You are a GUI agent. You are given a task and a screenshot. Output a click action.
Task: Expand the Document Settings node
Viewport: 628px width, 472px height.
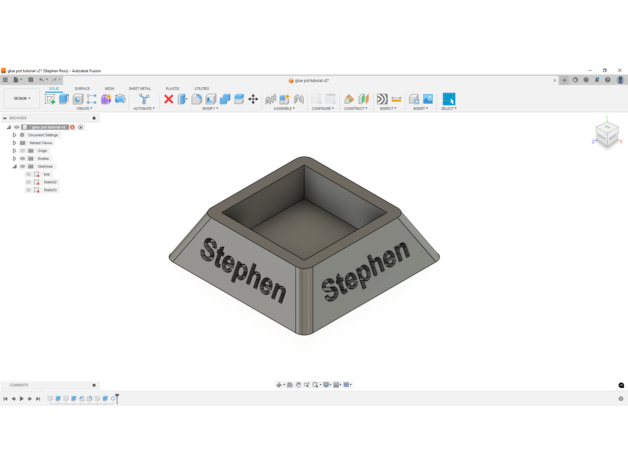pyautogui.click(x=15, y=135)
